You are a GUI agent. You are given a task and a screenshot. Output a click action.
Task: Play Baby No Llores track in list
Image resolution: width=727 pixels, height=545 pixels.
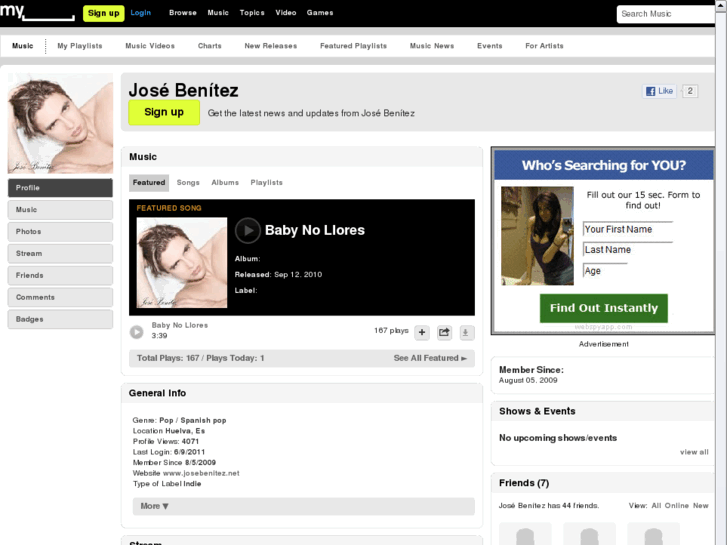coord(136,332)
